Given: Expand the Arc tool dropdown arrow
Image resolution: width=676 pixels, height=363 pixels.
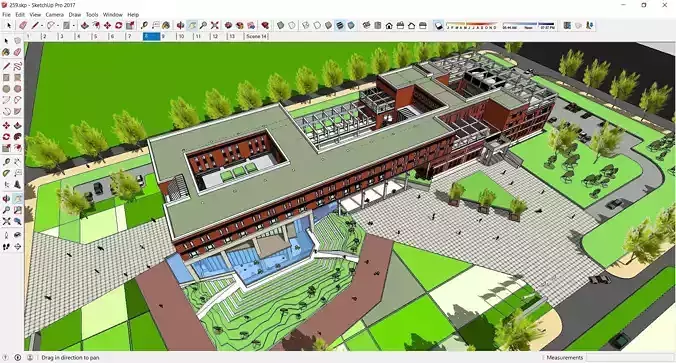Looking at the screenshot, I should click(58, 26).
